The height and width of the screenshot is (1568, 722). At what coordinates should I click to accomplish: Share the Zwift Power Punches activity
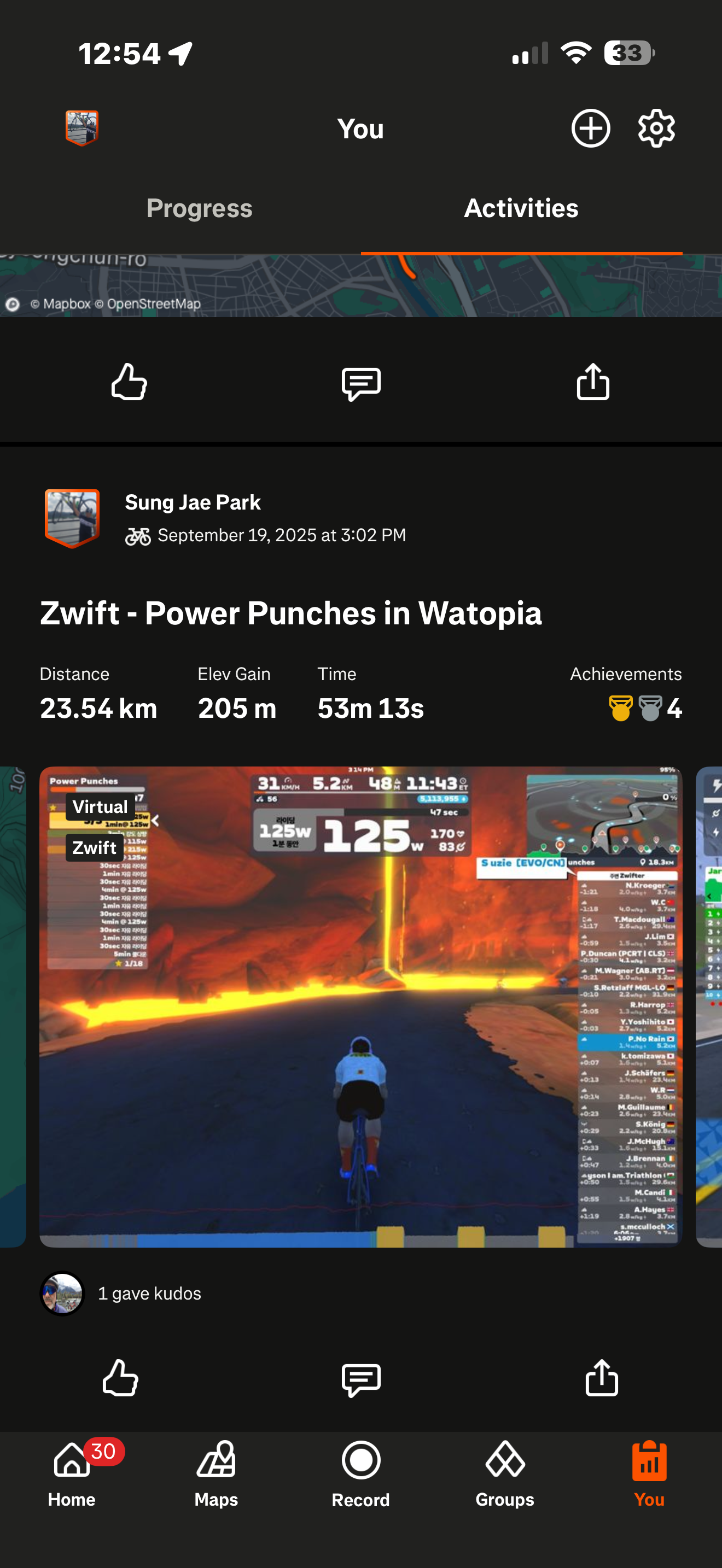point(602,1377)
